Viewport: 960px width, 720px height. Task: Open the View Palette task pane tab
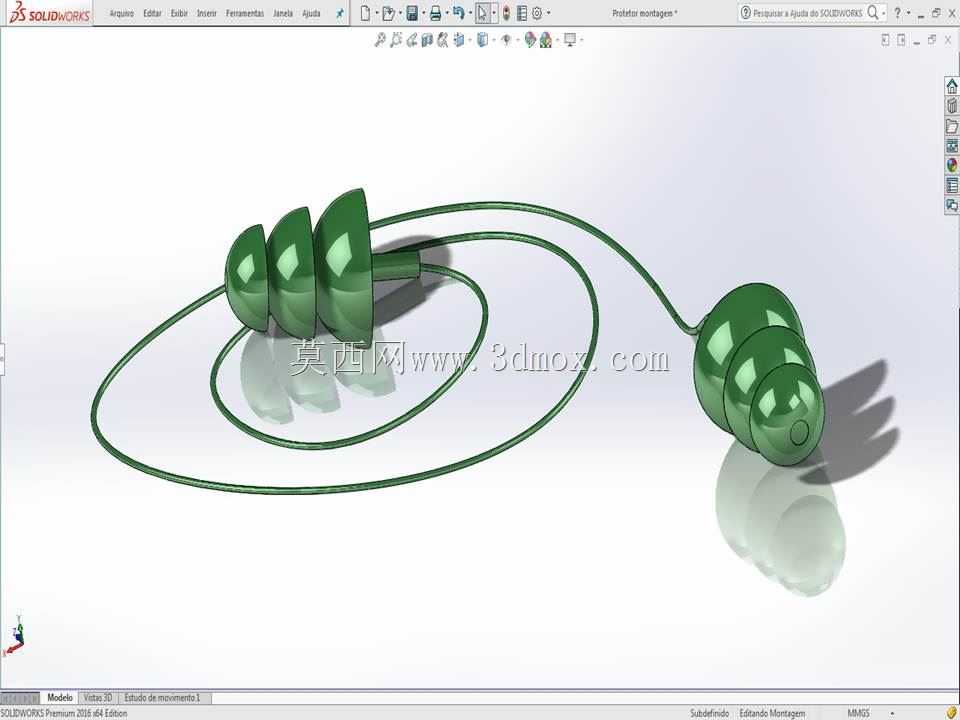click(951, 146)
